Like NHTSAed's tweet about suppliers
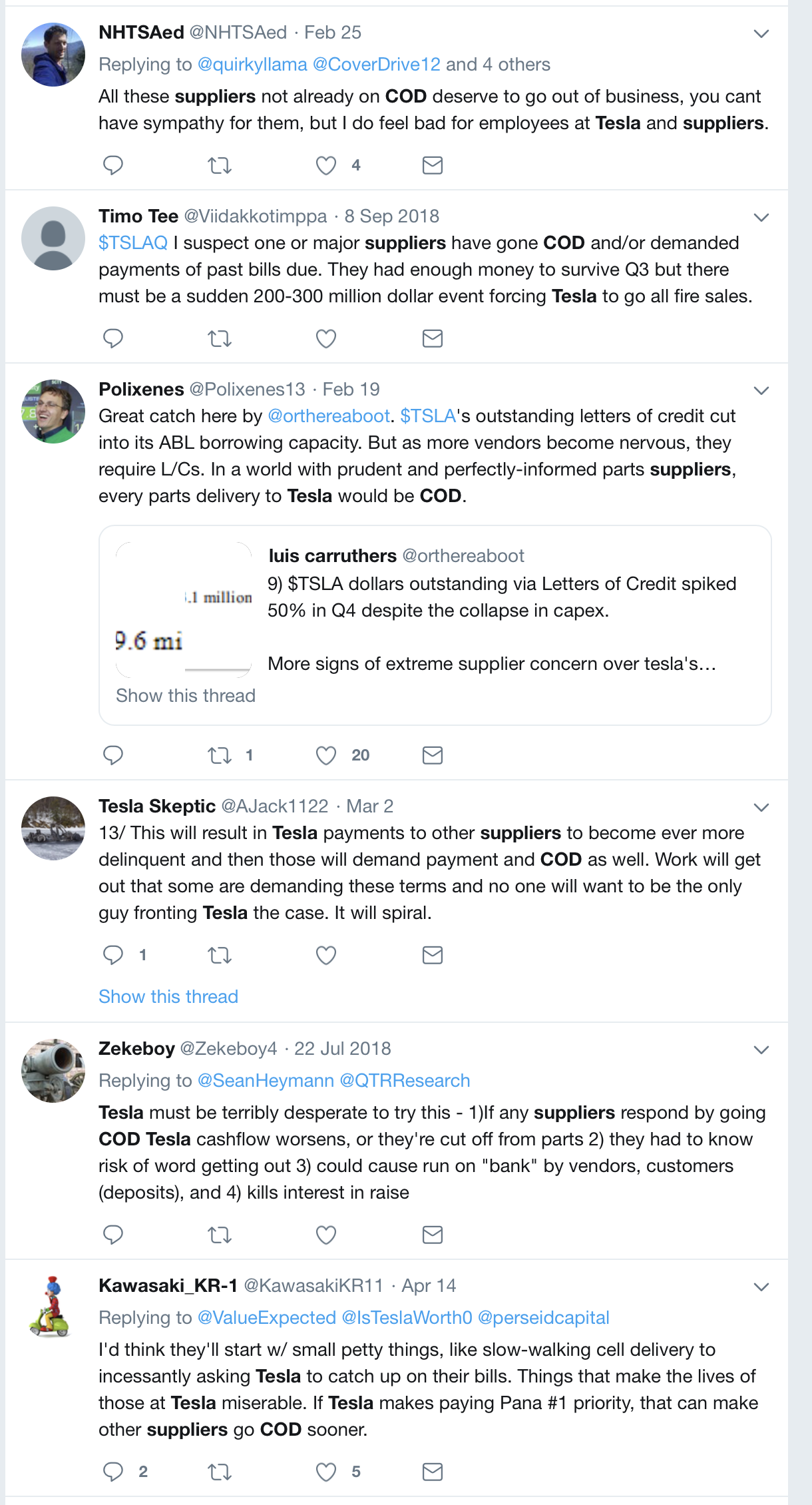The height and width of the screenshot is (1505, 812). 325,165
